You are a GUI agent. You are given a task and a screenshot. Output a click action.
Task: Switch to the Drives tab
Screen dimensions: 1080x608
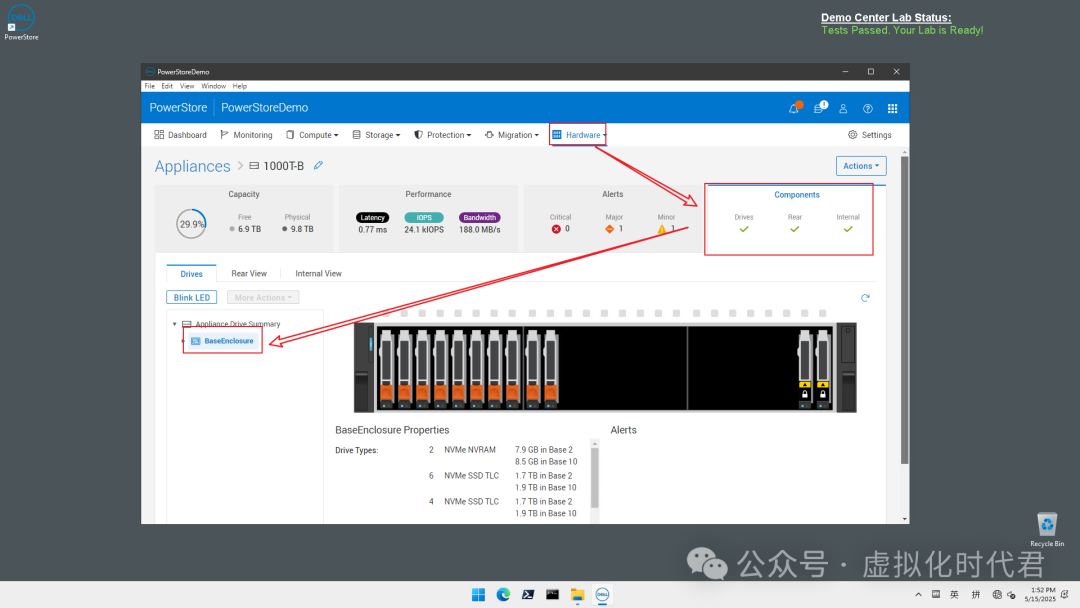pos(191,273)
